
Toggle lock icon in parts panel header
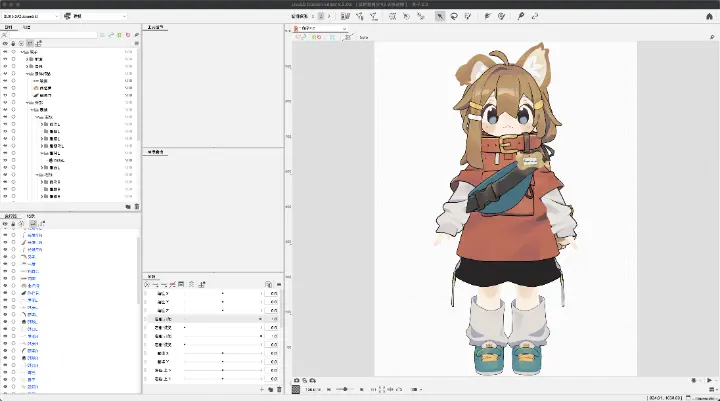(13, 44)
